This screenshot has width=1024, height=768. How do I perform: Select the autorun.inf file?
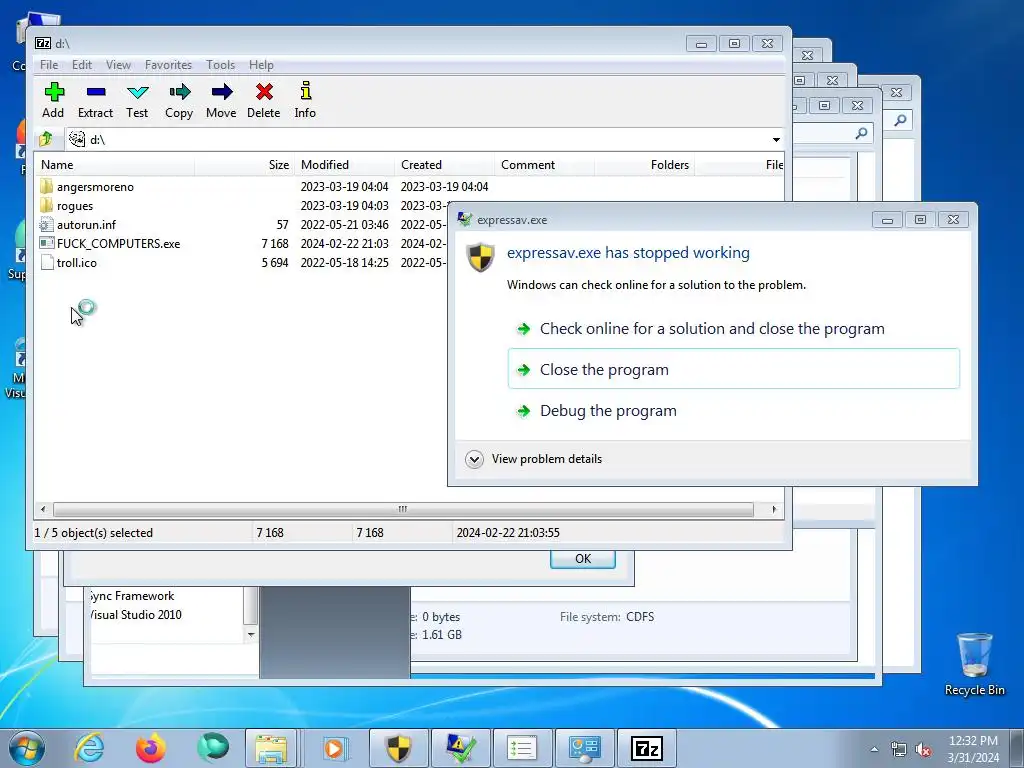[x=86, y=225]
